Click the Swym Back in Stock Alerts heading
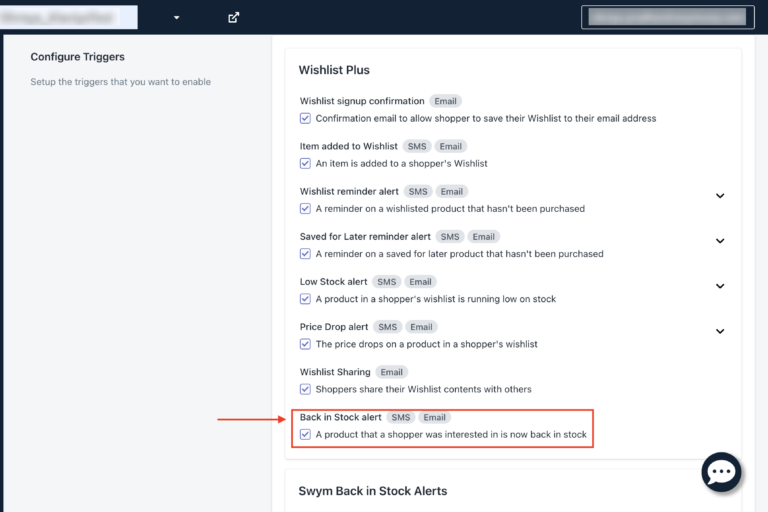Viewport: 768px width, 512px height. (373, 491)
